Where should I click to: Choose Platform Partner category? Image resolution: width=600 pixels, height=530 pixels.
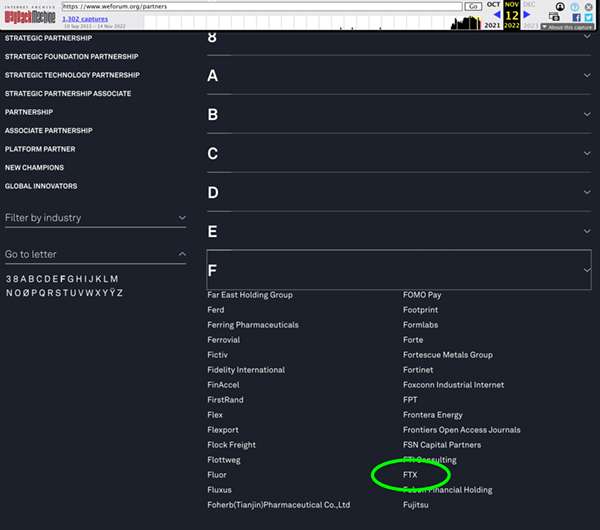(x=40, y=149)
